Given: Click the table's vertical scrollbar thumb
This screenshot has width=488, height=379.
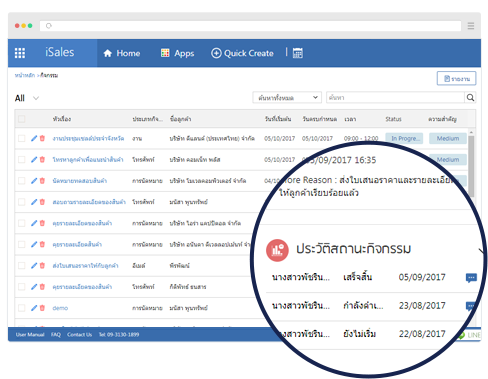Looking at the screenshot, I should 471,167.
